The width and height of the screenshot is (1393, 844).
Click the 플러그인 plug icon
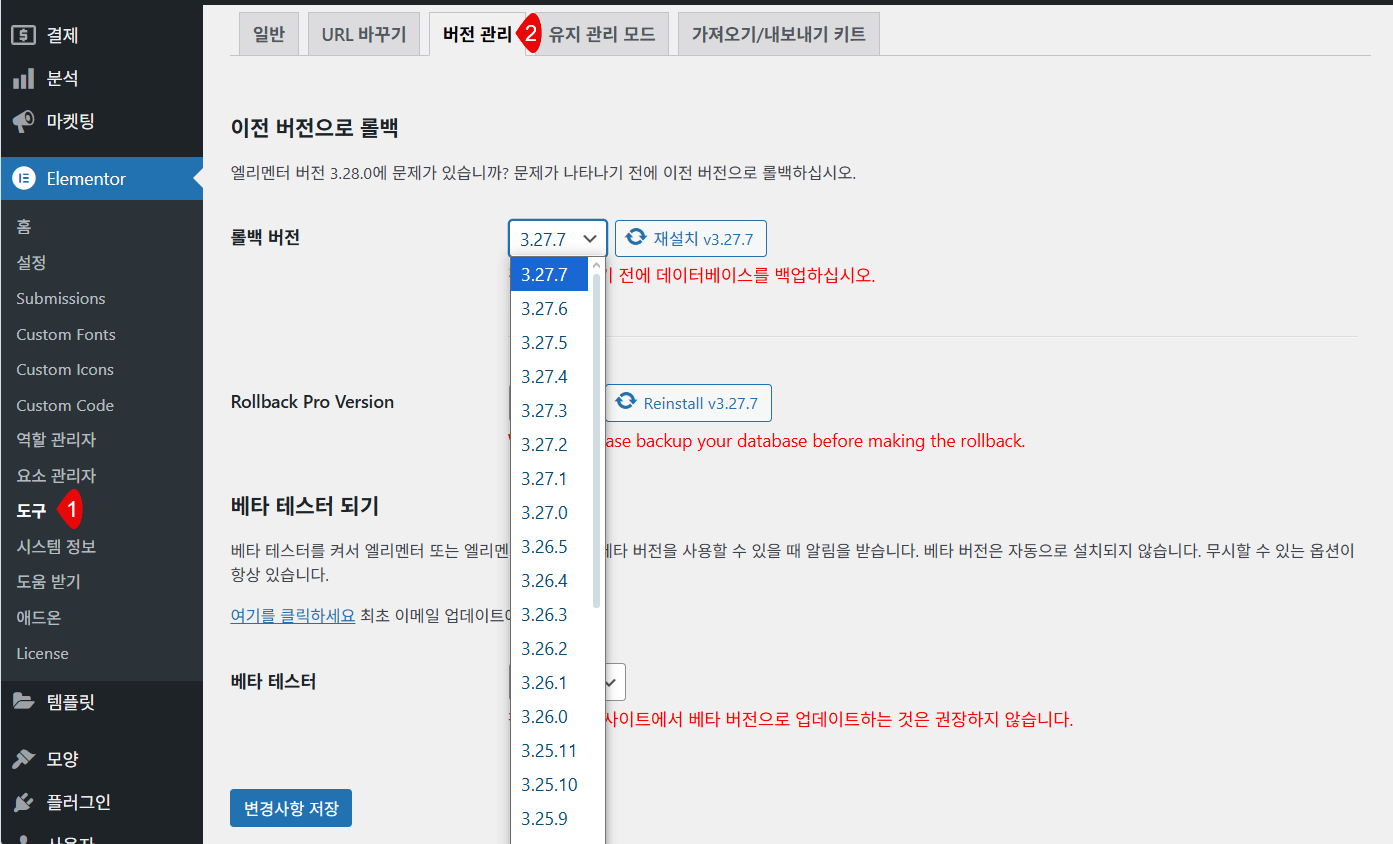tap(24, 802)
